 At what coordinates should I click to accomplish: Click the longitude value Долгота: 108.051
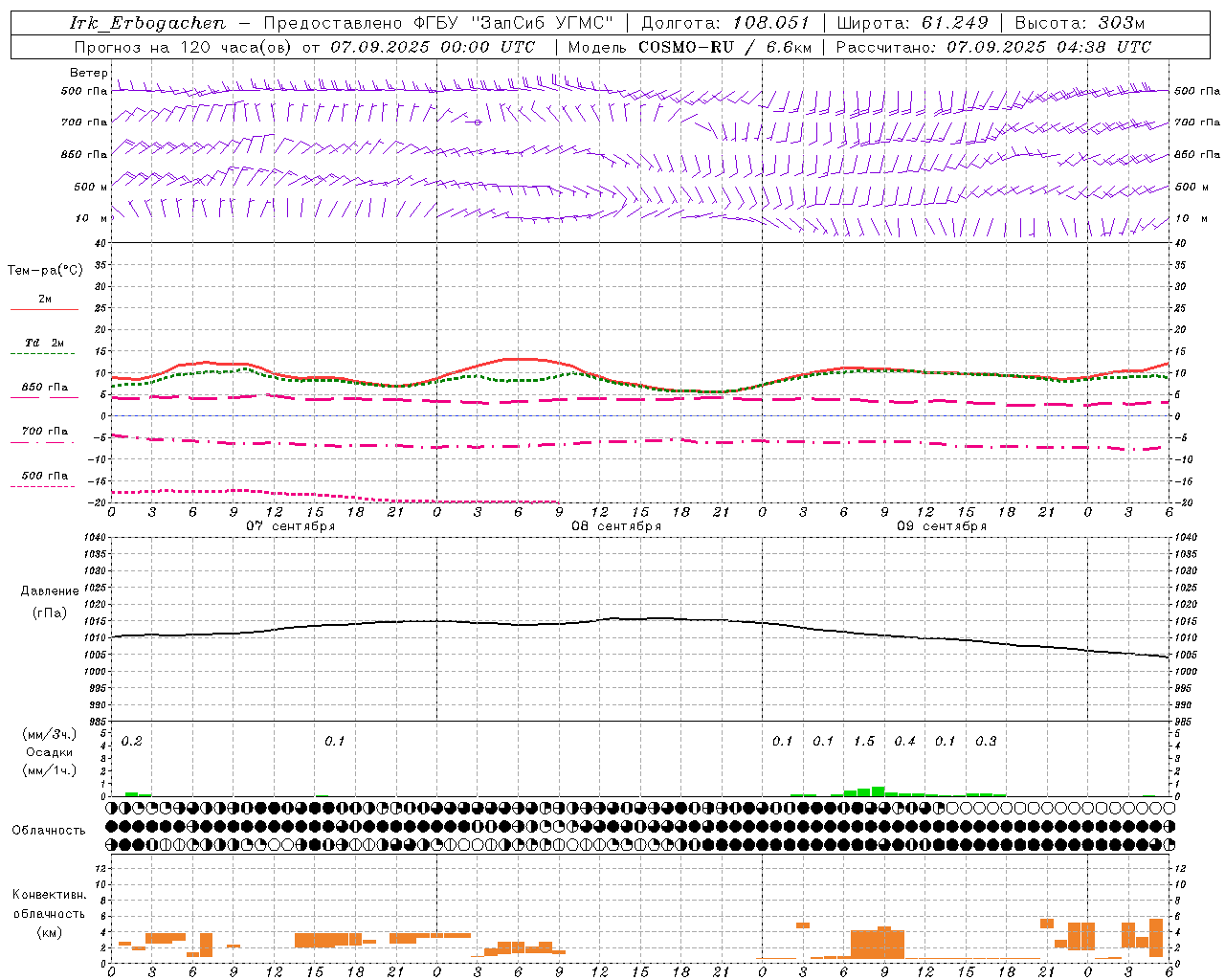pos(725,23)
